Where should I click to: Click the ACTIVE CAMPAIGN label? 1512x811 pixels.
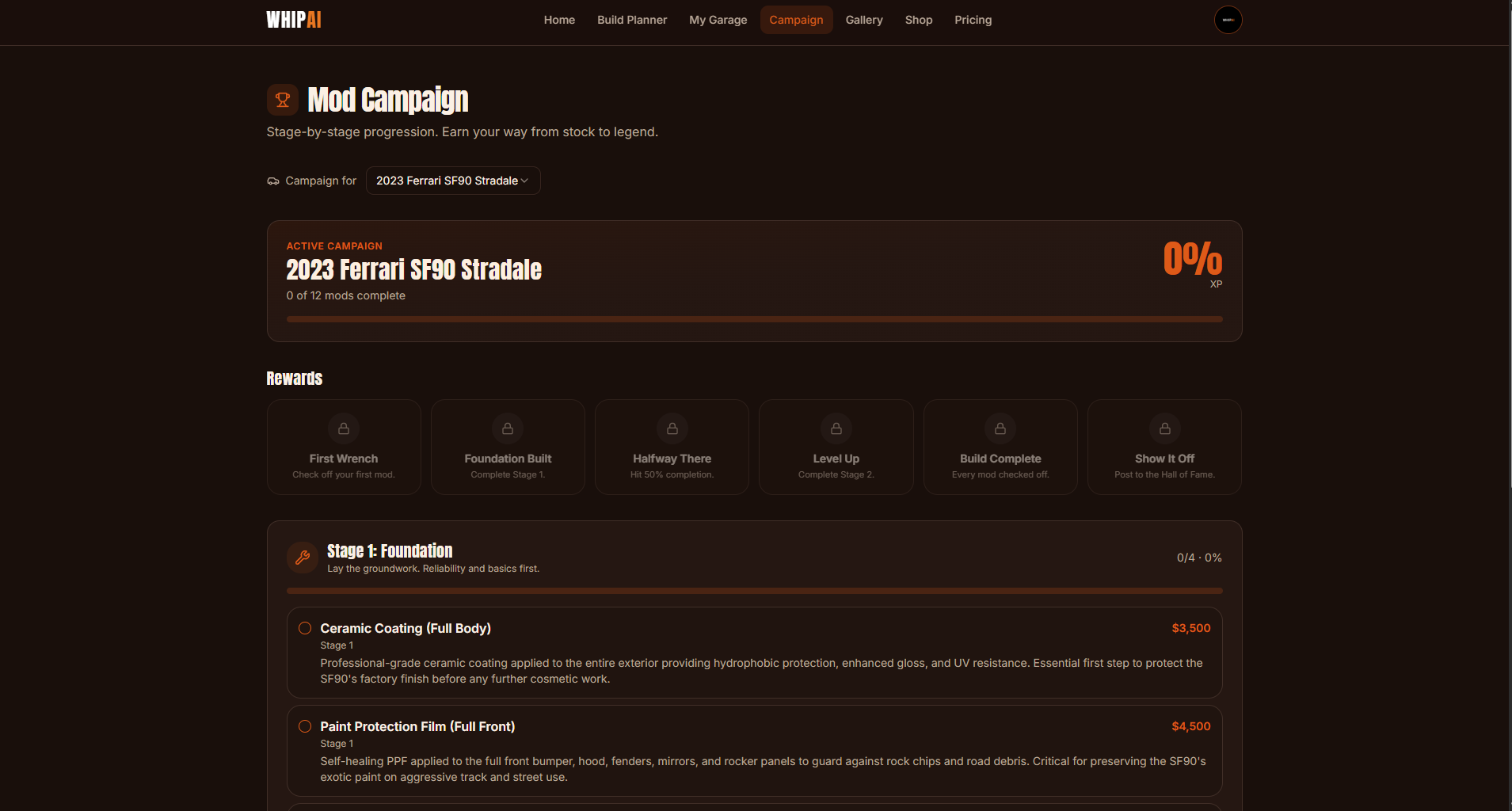(x=334, y=246)
